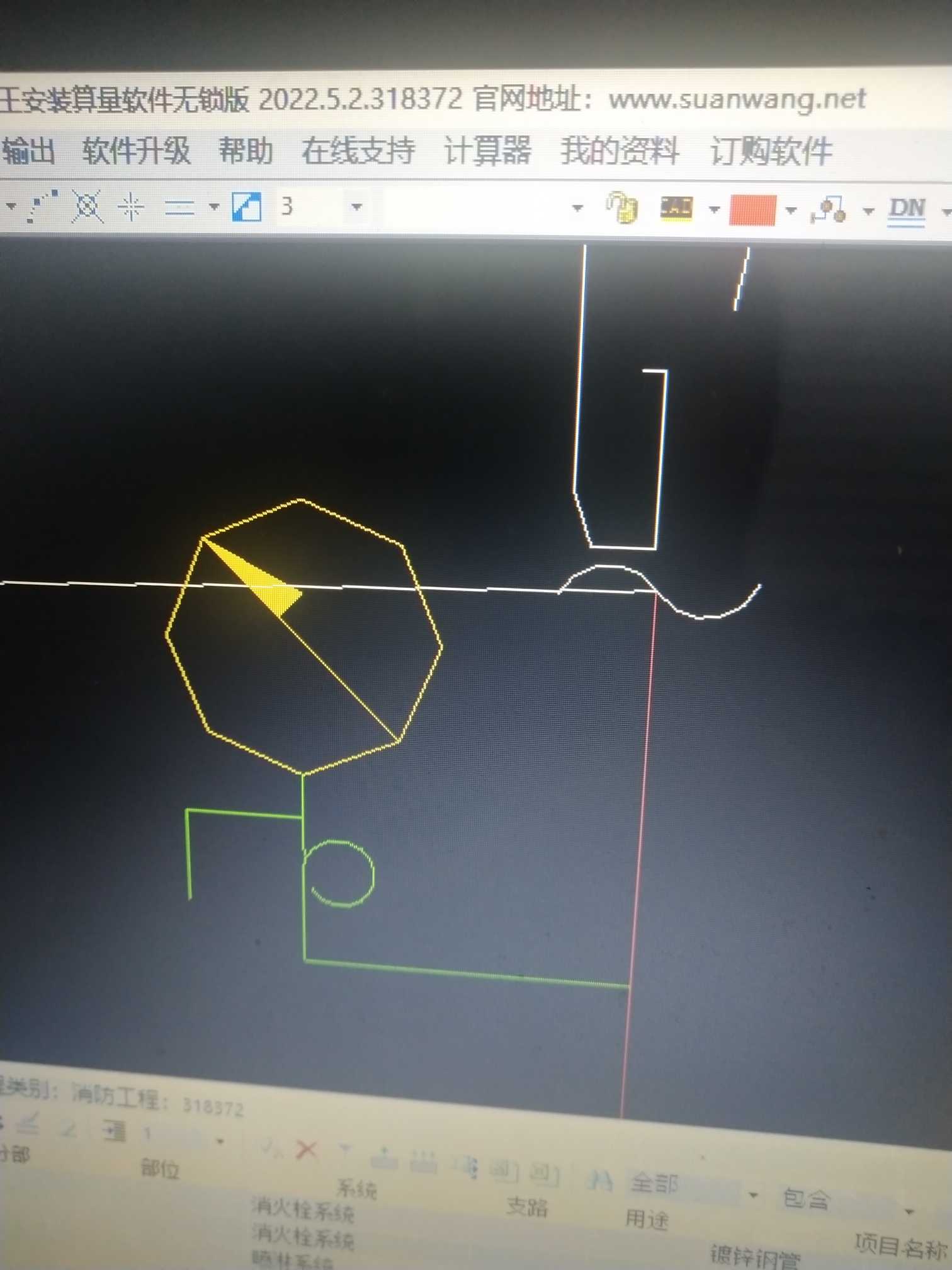Screen dimensions: 952x1270
Task: Open the 输出 menu
Action: tap(28, 151)
